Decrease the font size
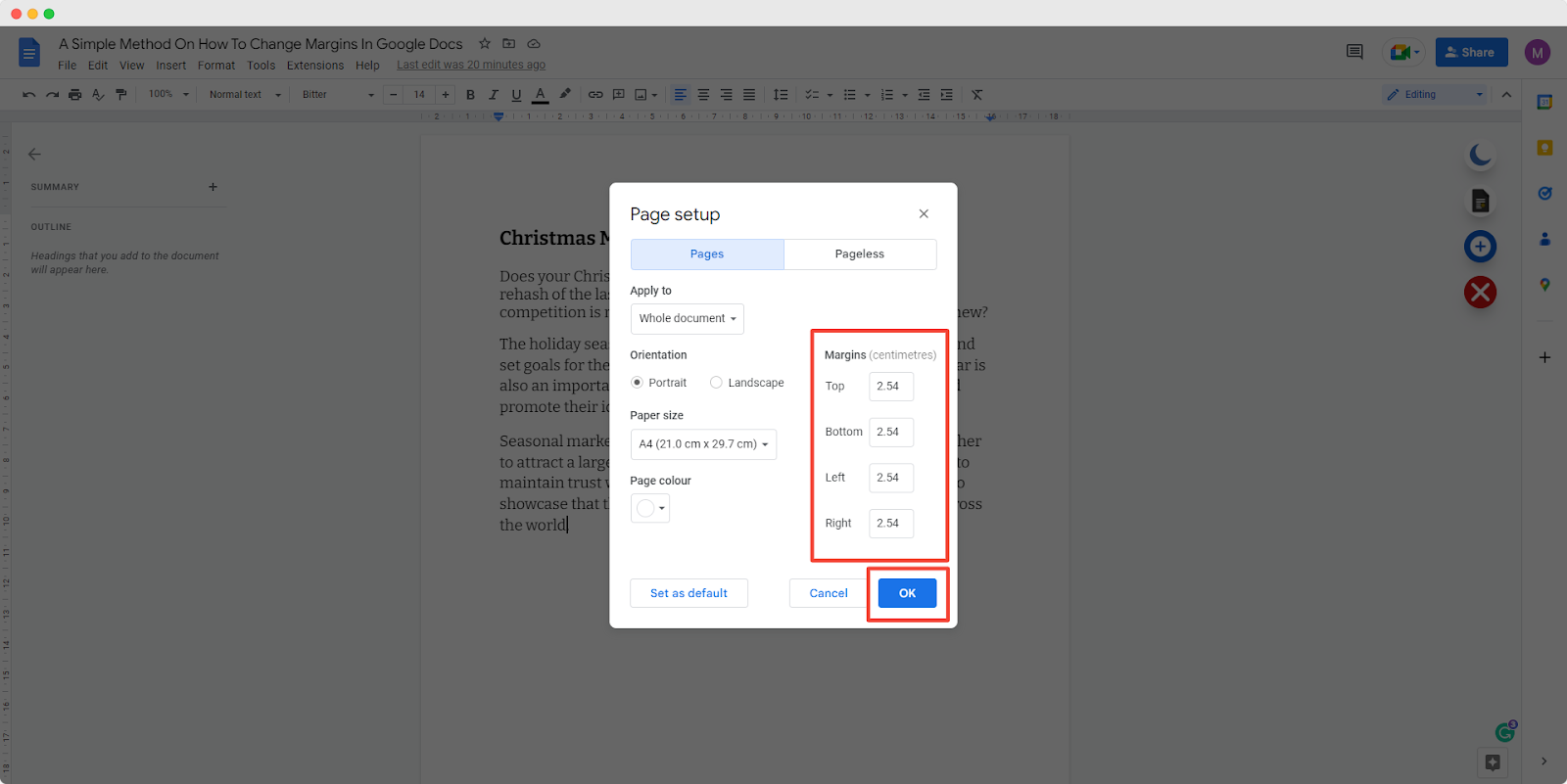This screenshot has width=1567, height=784. (393, 95)
